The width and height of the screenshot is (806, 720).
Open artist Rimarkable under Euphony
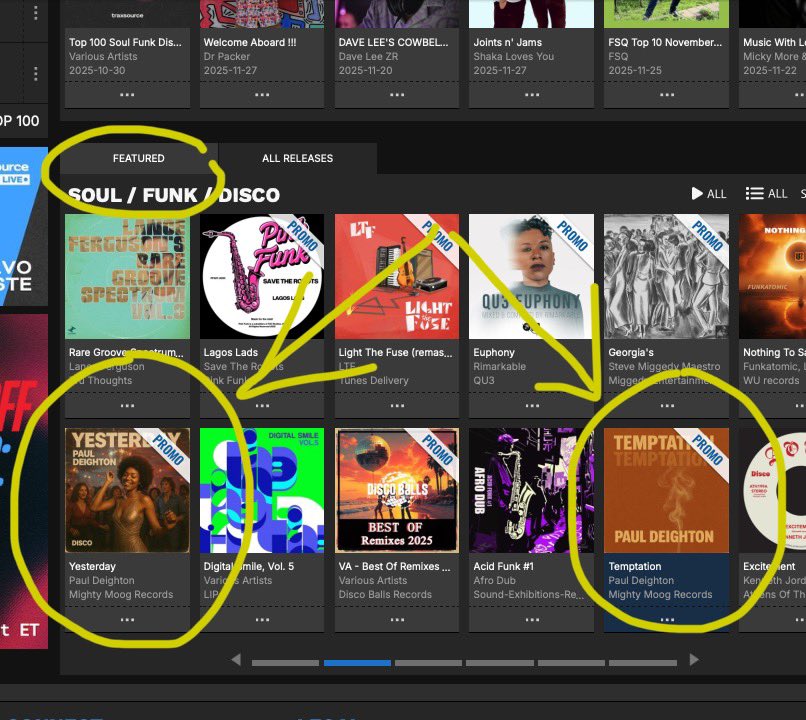pos(500,366)
